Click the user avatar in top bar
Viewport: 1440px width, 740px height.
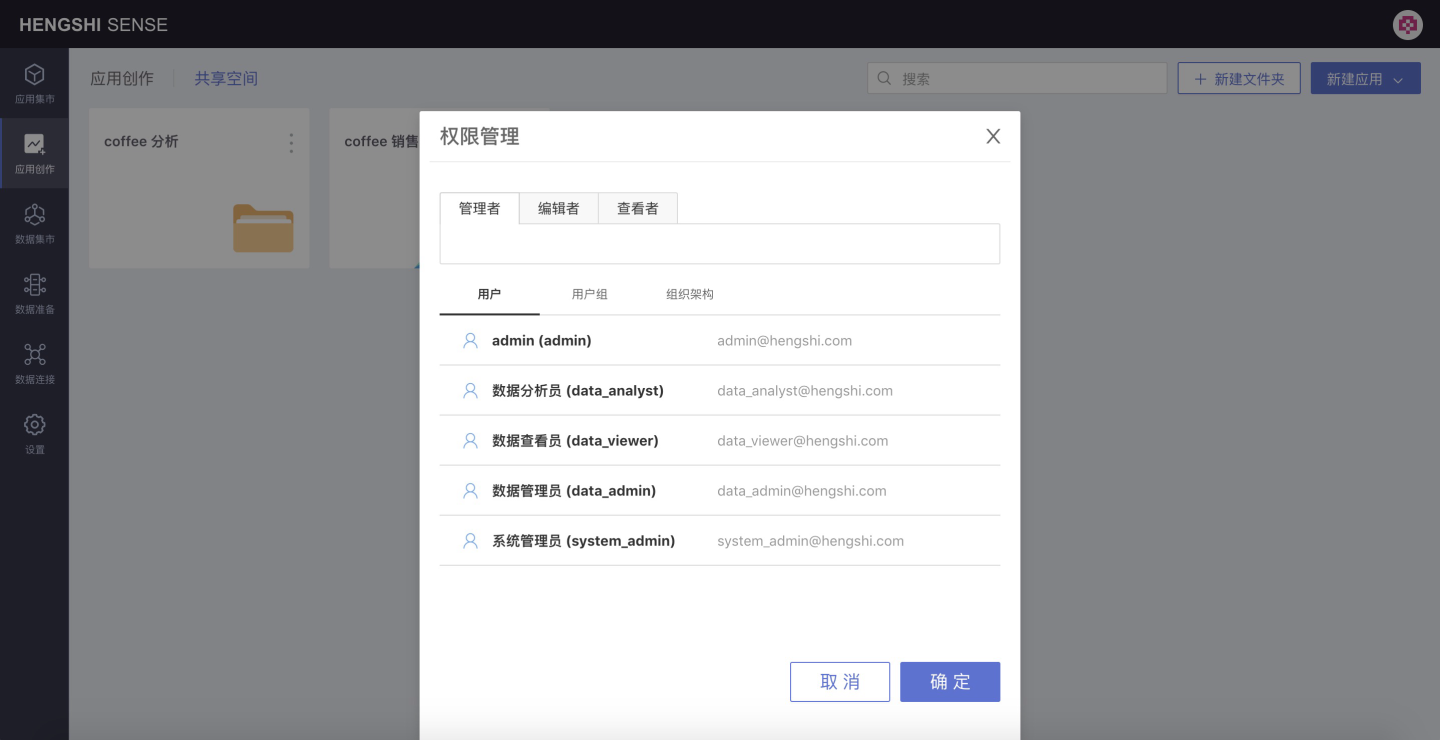[1407, 25]
